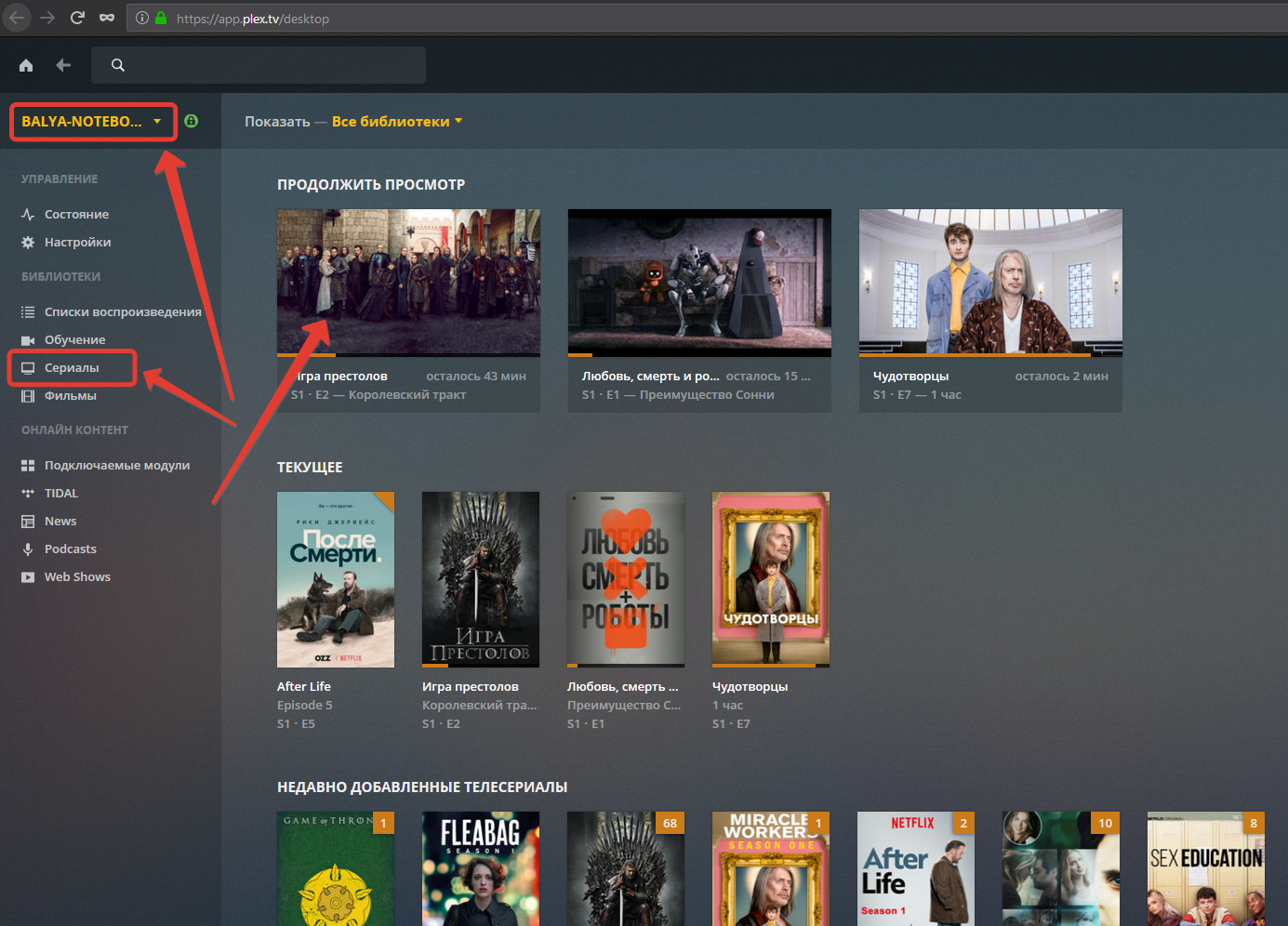1288x926 pixels.
Task: Open the Все библиотеки filter dropdown
Action: (x=396, y=122)
